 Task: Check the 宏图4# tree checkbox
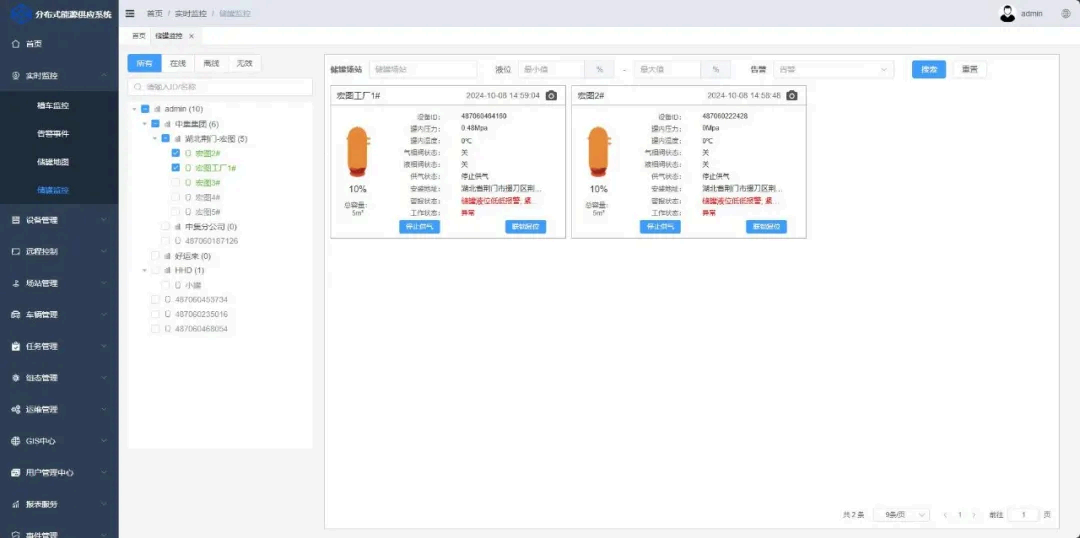coord(176,197)
